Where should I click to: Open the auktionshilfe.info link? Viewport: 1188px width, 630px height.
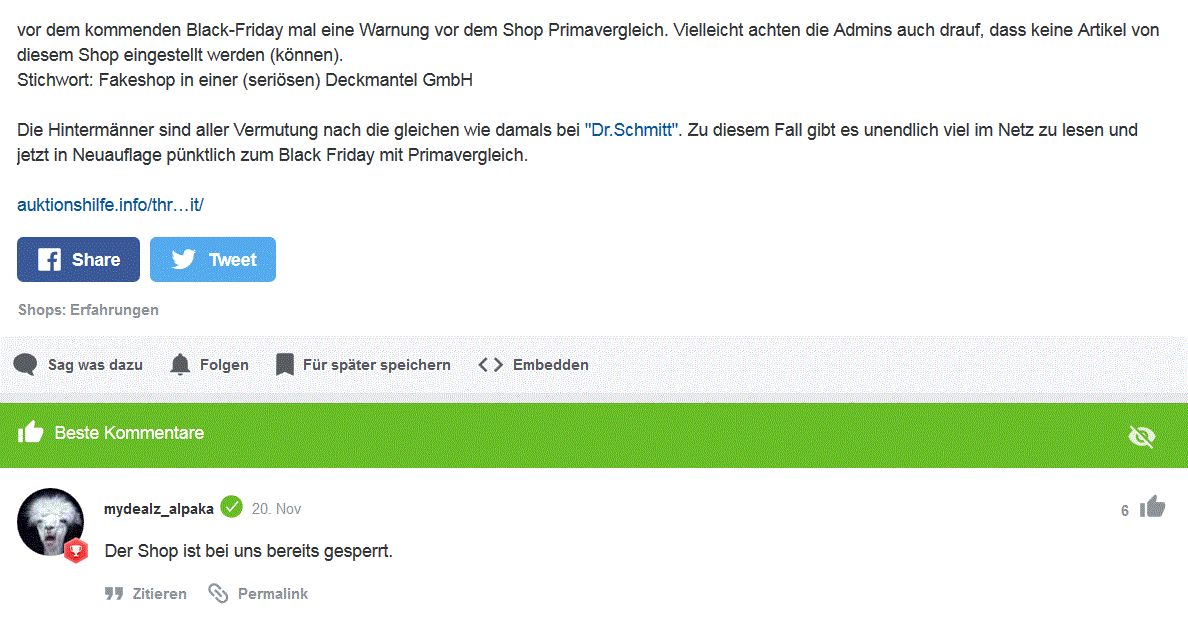pos(111,204)
